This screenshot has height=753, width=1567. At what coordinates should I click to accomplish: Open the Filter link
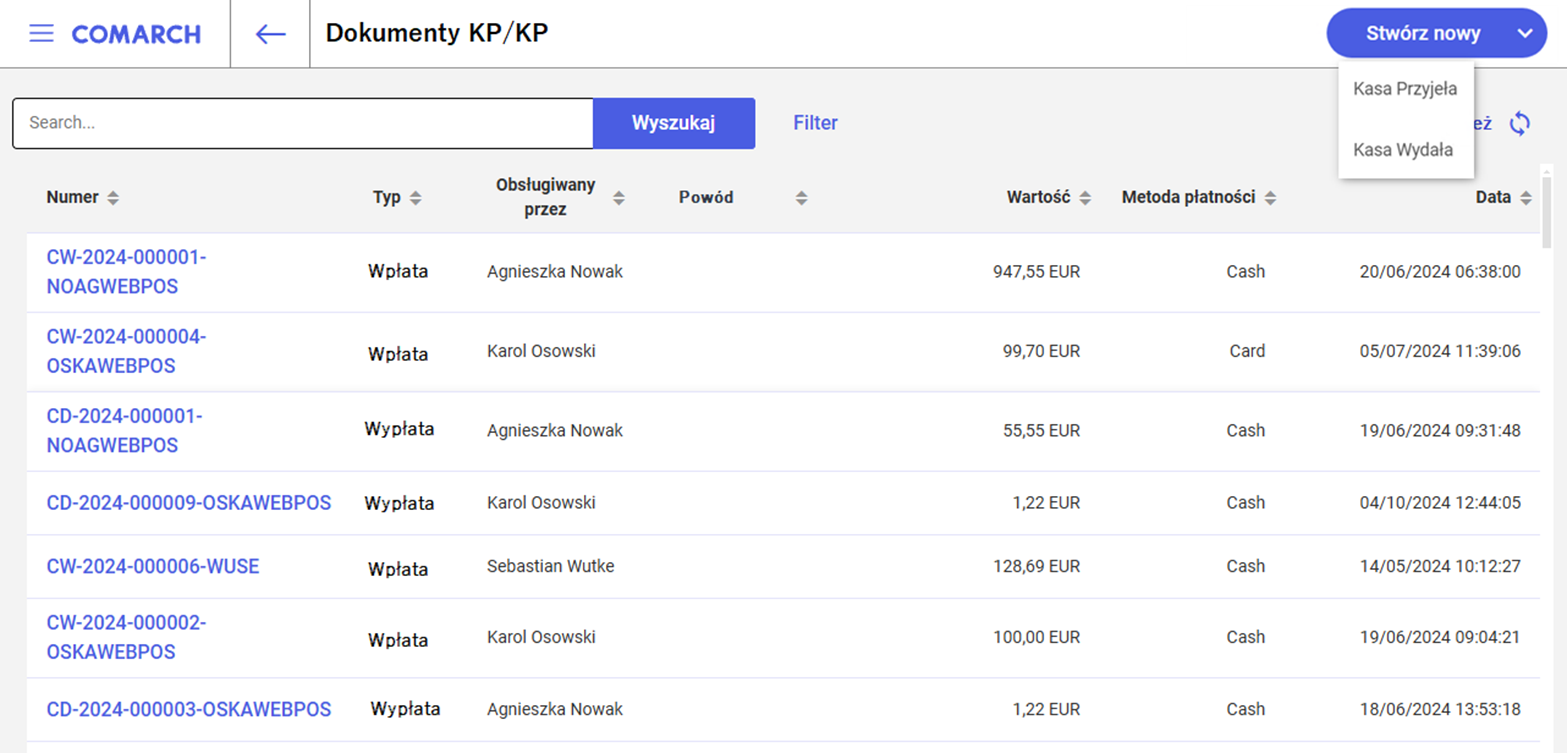pyautogui.click(x=815, y=123)
